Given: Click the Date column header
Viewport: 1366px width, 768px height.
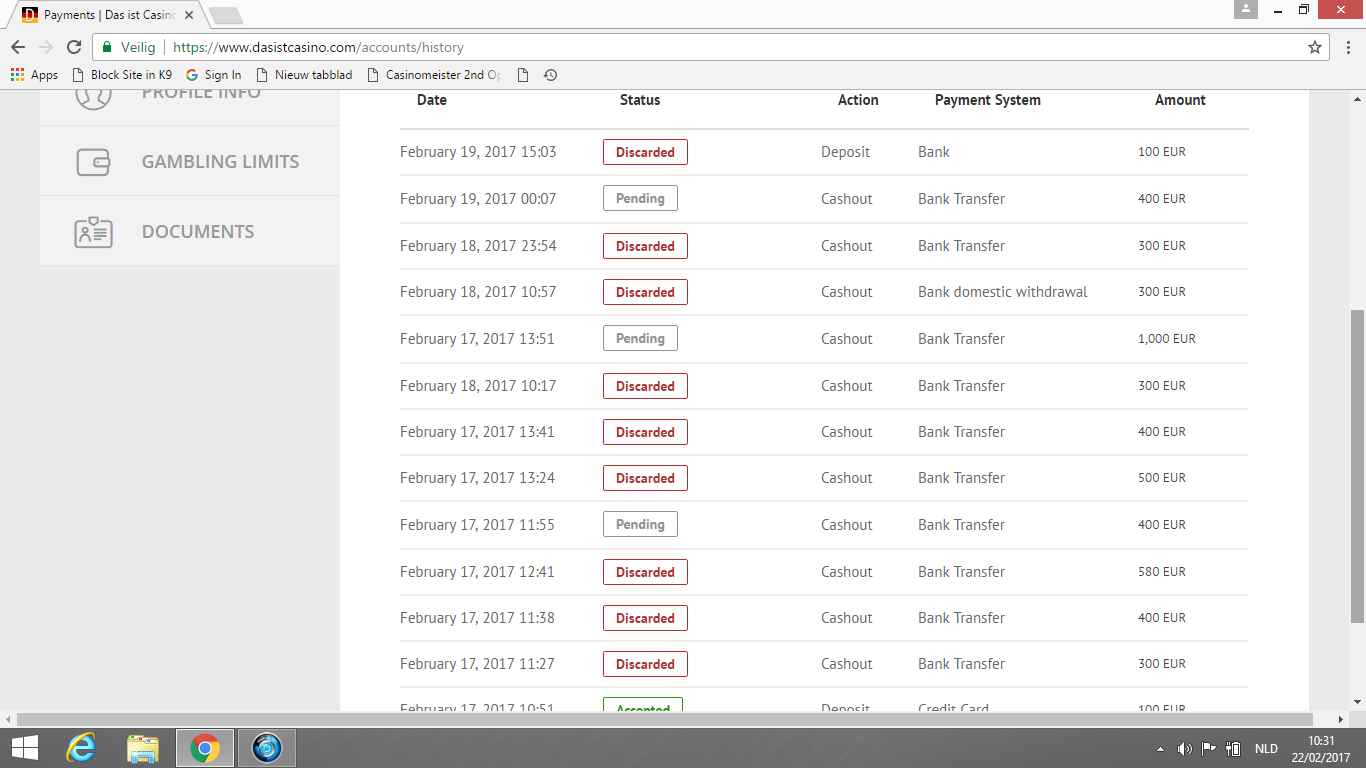Looking at the screenshot, I should [432, 100].
